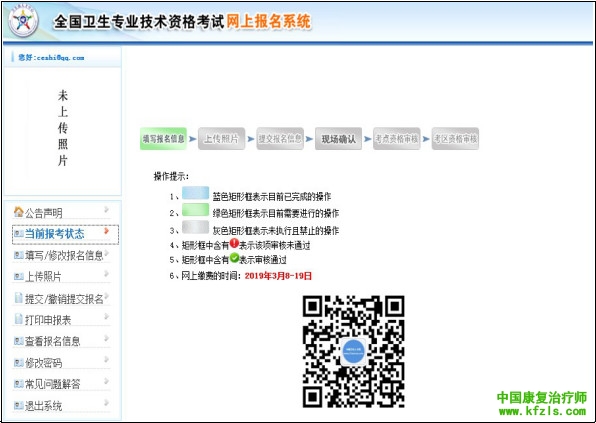Click the icon beside 退出系统
Viewport: 596px width, 423px height.
[x=18, y=406]
